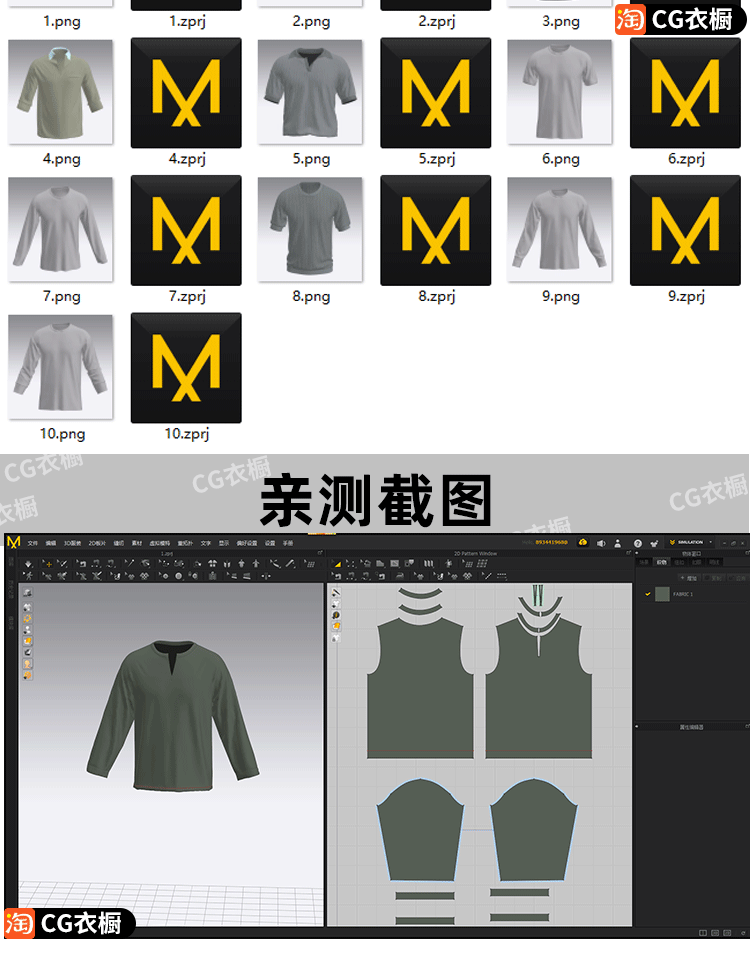The height and width of the screenshot is (960, 750).
Task: Click the 9.zprj file name label
Action: click(x=686, y=296)
